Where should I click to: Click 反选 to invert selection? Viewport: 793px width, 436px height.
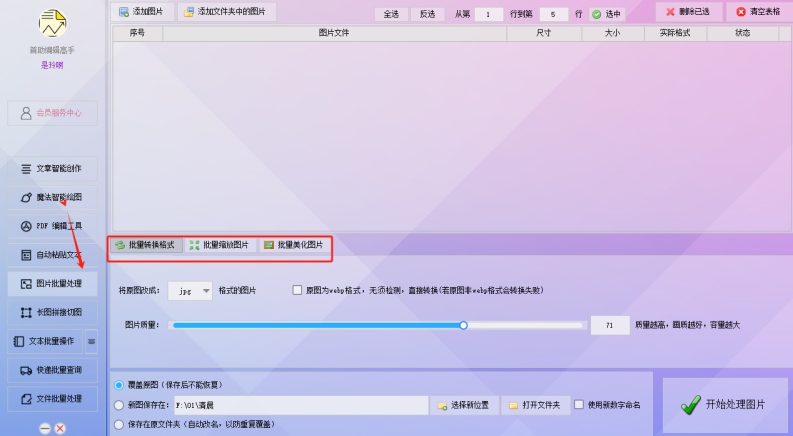[428, 14]
